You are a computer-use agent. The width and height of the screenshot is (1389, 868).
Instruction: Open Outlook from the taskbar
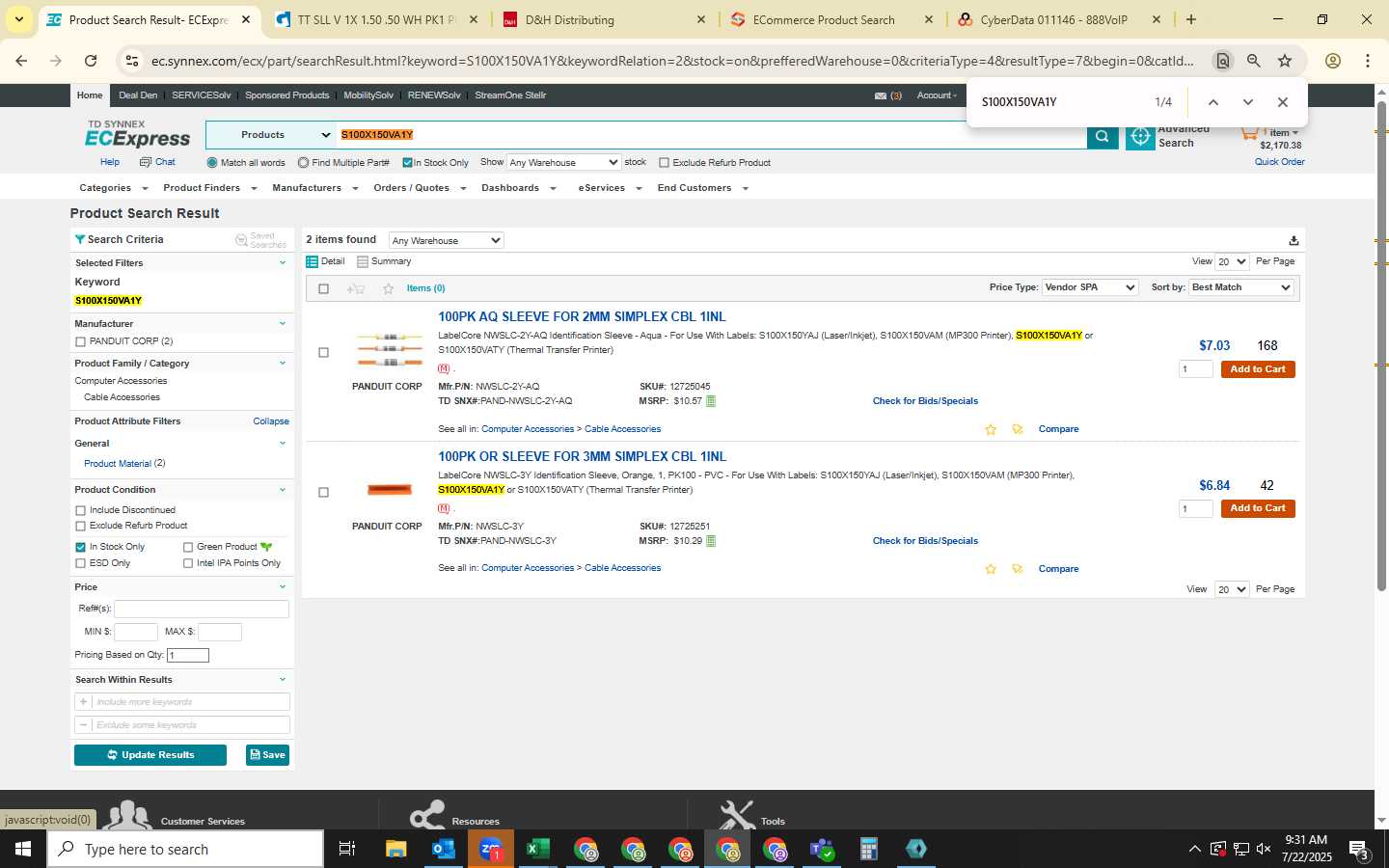coord(443,849)
